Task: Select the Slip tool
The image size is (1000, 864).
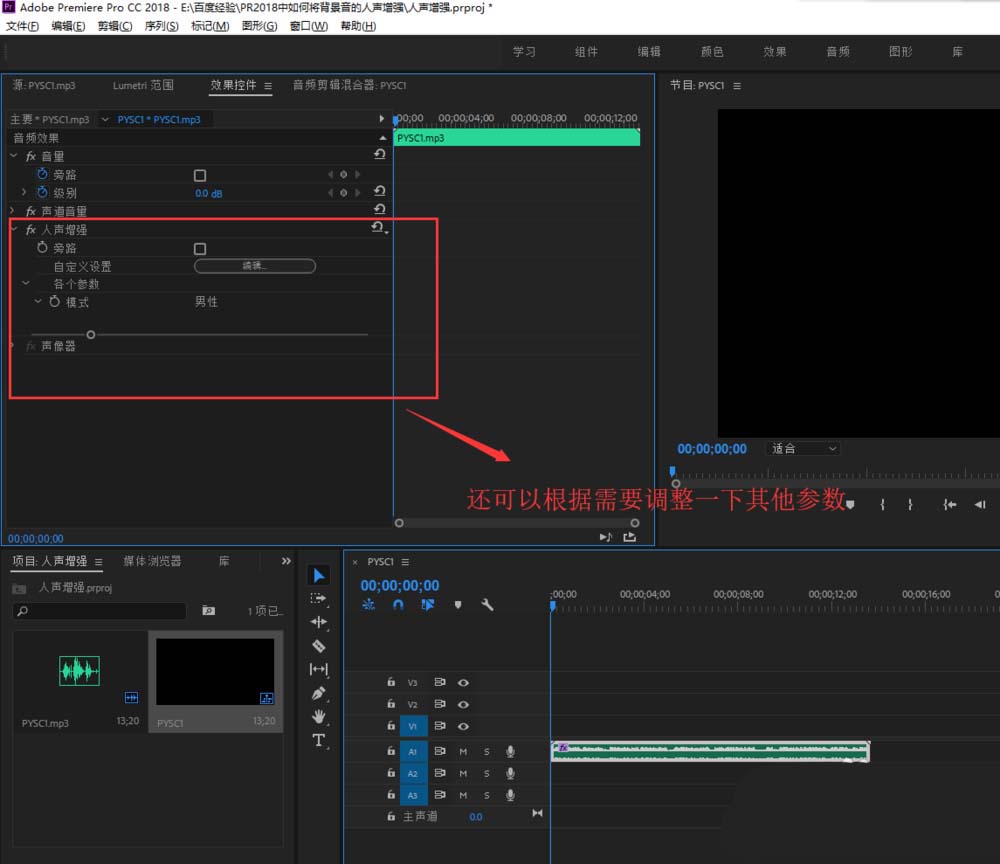Action: pos(318,669)
